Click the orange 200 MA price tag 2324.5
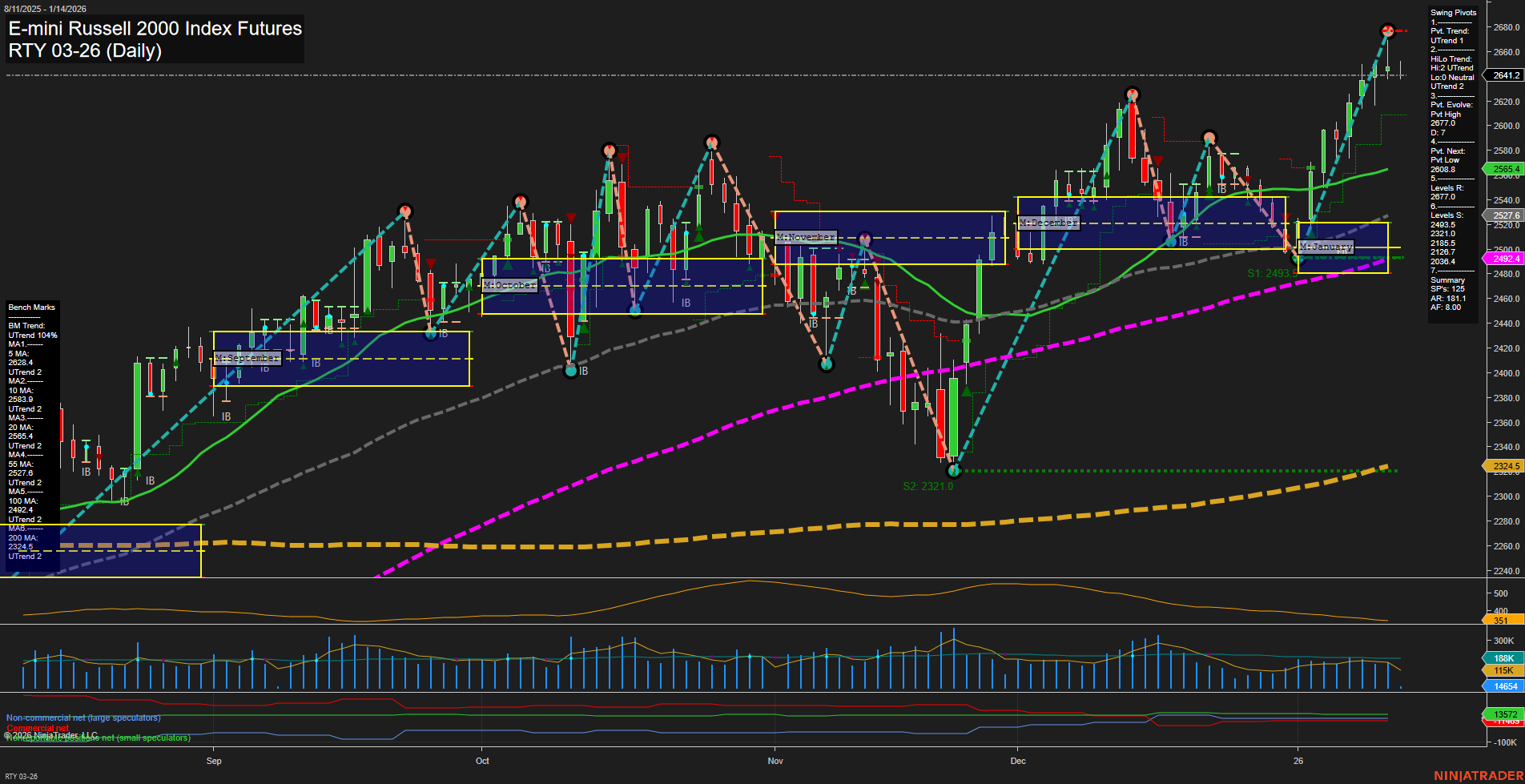Viewport: 1525px width, 784px height. [1505, 466]
